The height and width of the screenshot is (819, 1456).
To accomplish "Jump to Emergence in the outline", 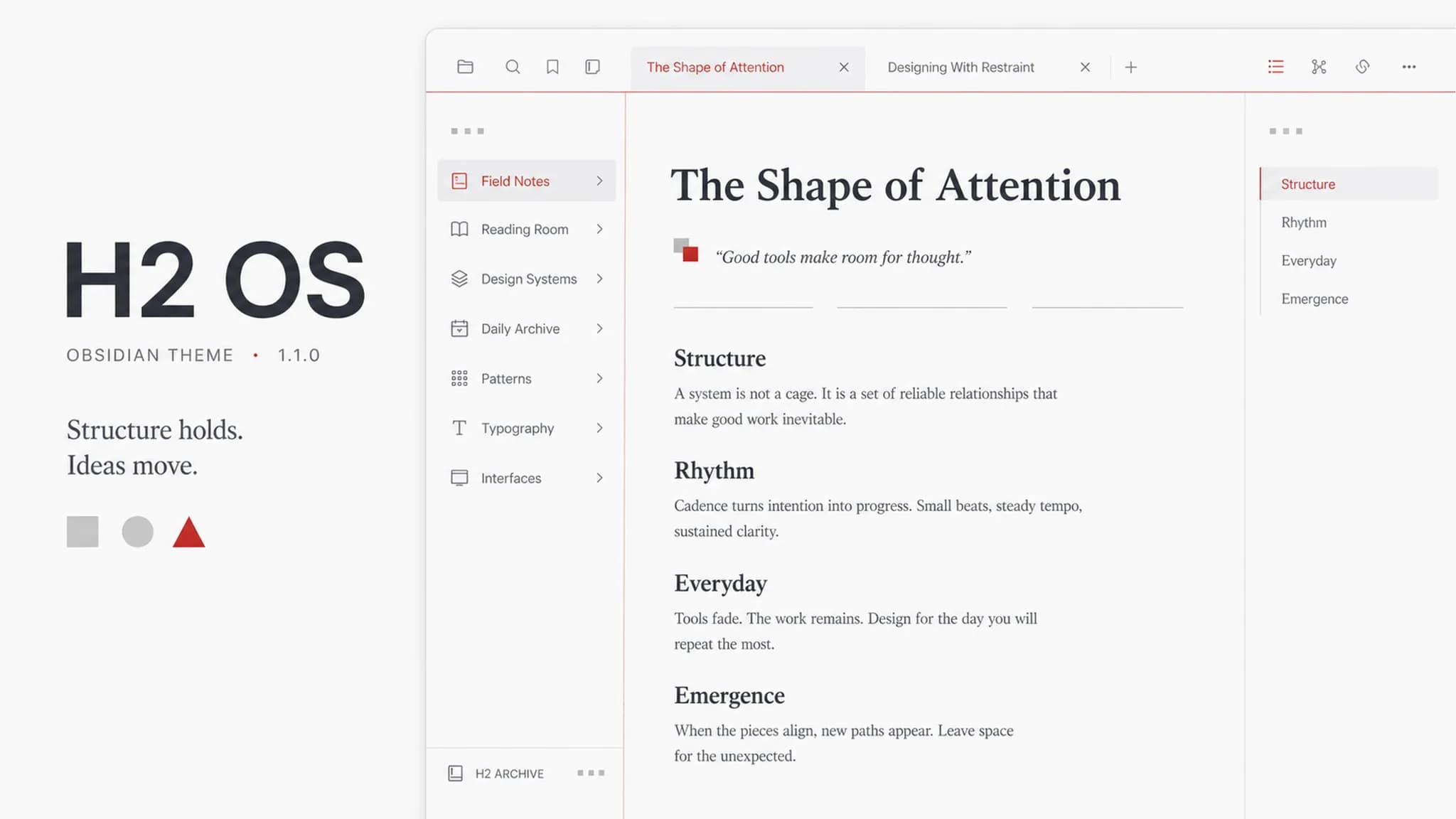I will 1315,299.
